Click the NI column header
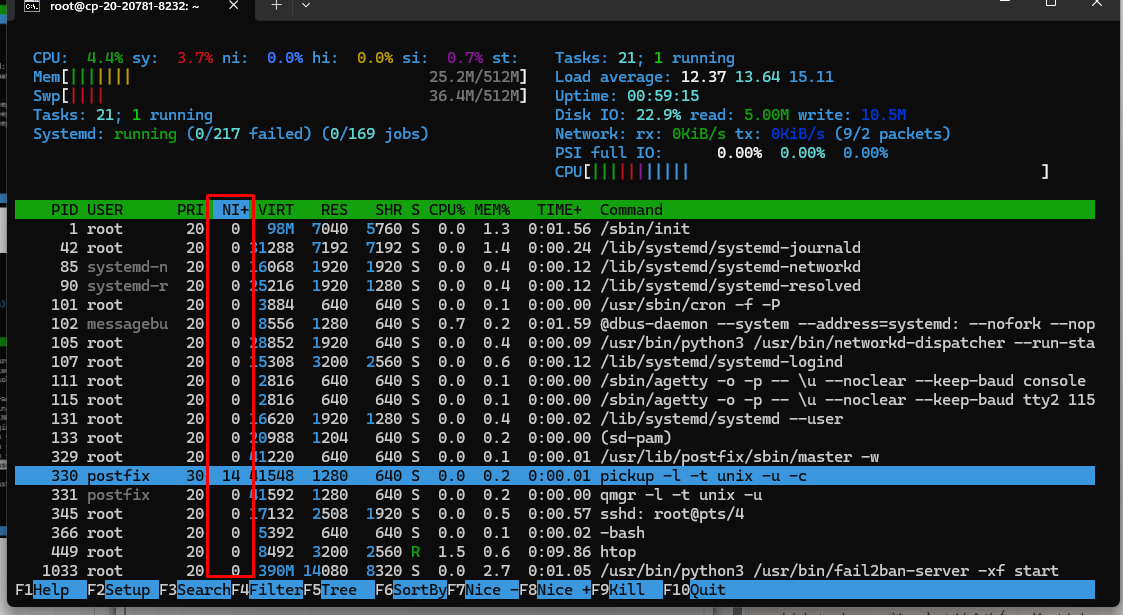 point(234,210)
